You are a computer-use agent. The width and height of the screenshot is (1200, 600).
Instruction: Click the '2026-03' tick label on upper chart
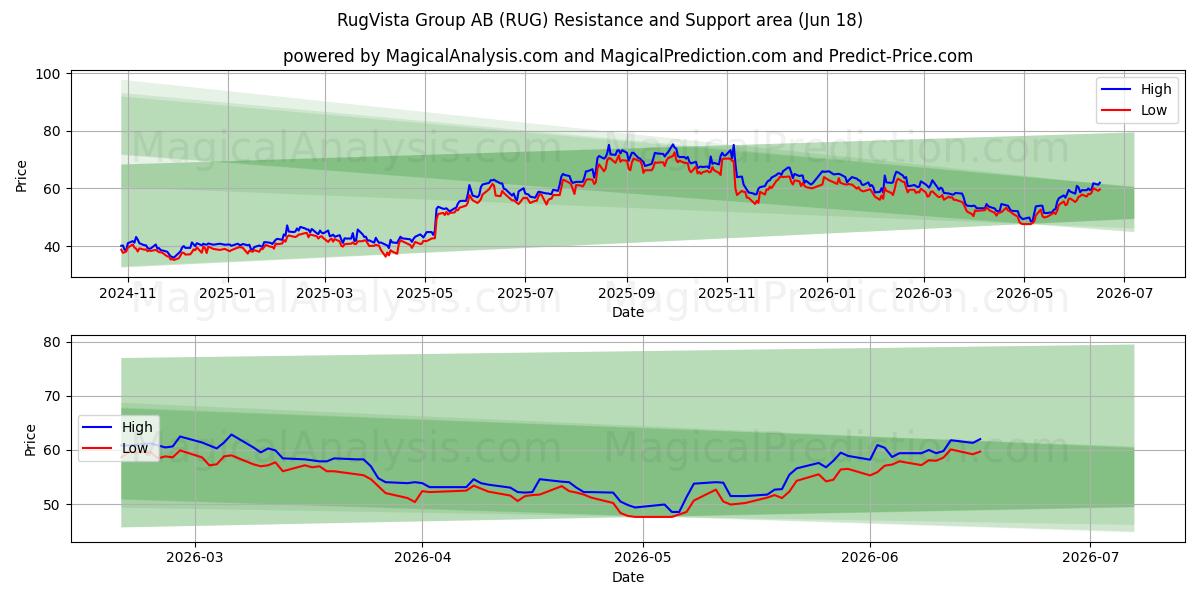[x=923, y=294]
